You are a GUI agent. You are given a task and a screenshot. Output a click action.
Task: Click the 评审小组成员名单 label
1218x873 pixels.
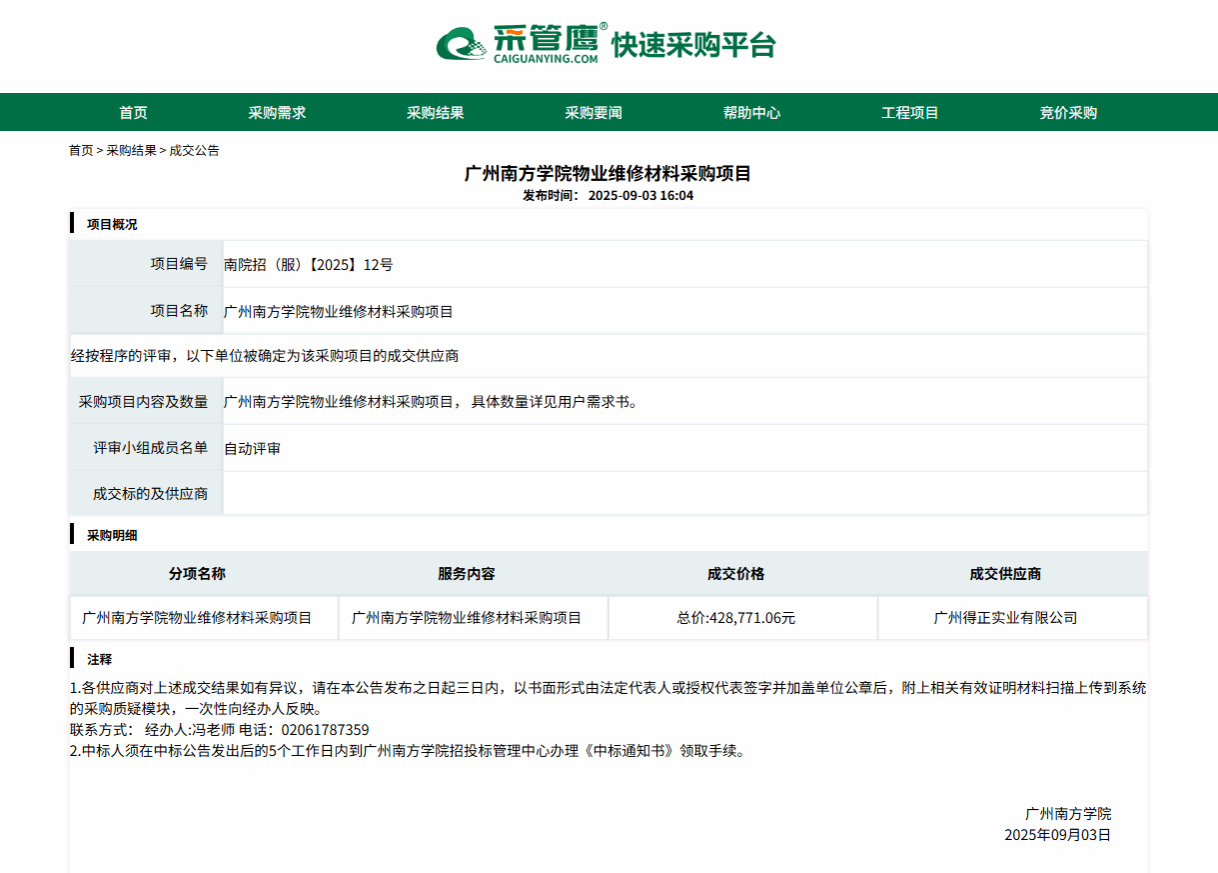click(151, 448)
